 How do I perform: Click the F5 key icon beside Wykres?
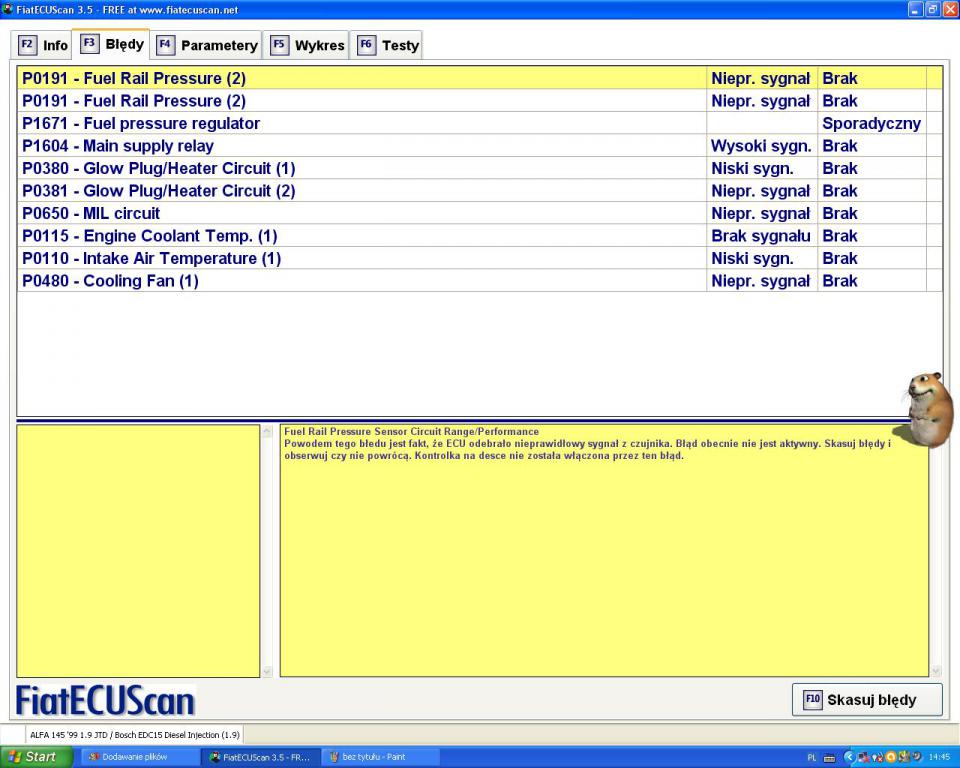click(x=279, y=45)
